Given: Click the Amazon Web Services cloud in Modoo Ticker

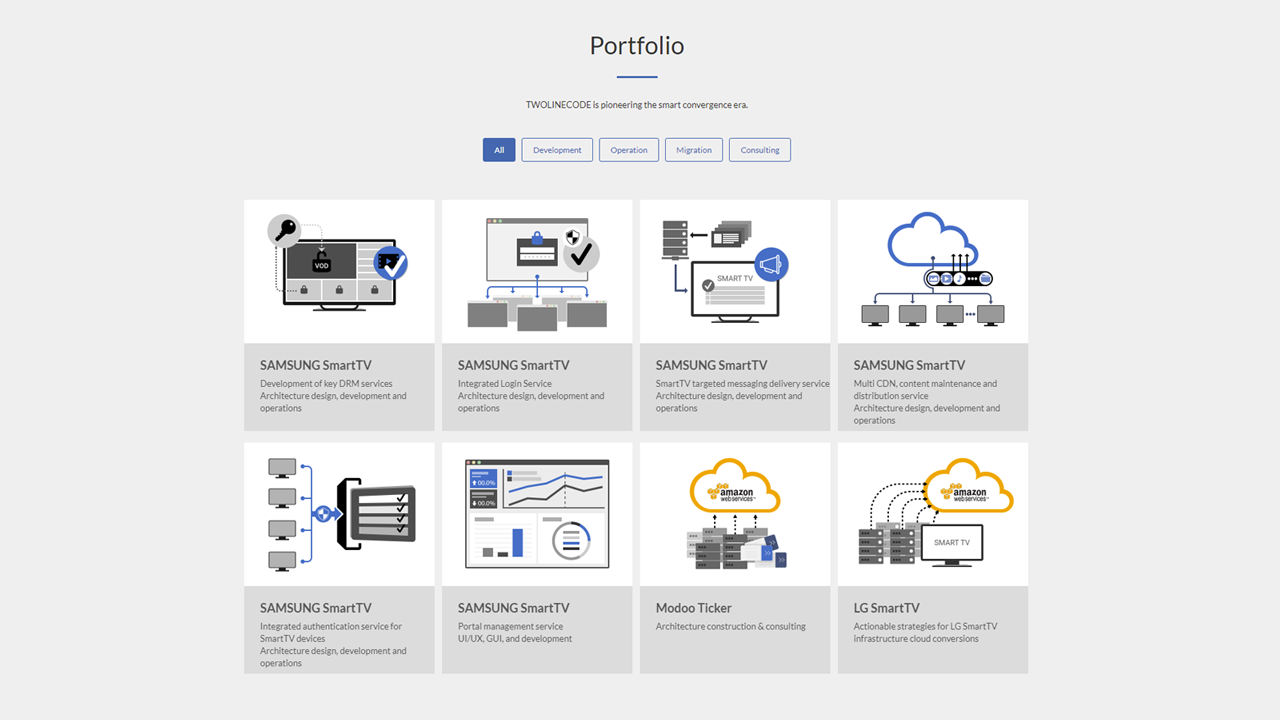Looking at the screenshot, I should (x=734, y=486).
